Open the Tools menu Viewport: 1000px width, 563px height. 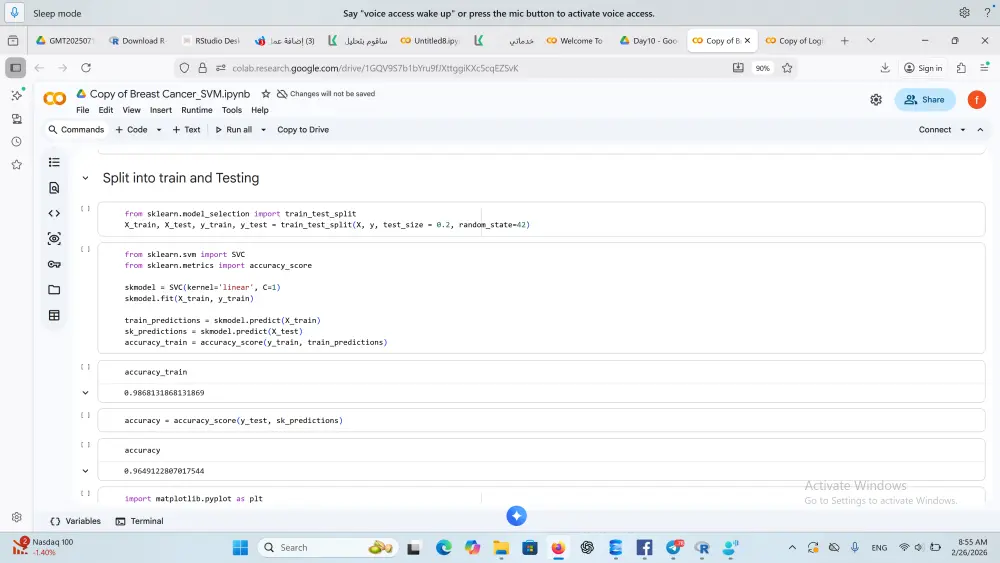232,110
